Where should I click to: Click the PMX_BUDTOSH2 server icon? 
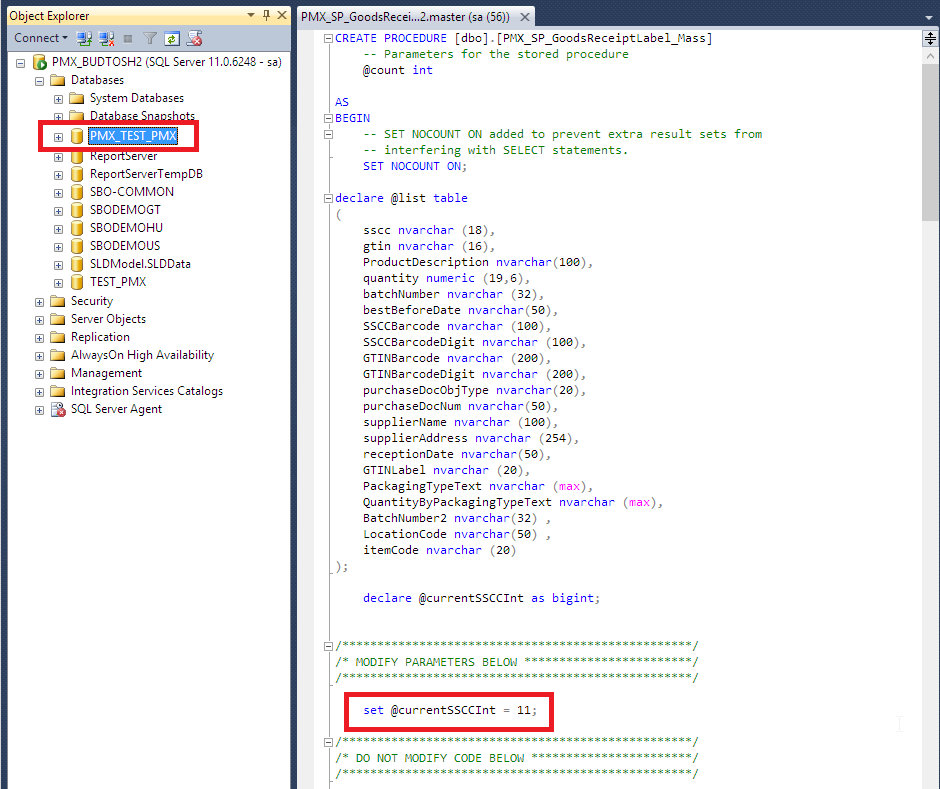point(40,62)
